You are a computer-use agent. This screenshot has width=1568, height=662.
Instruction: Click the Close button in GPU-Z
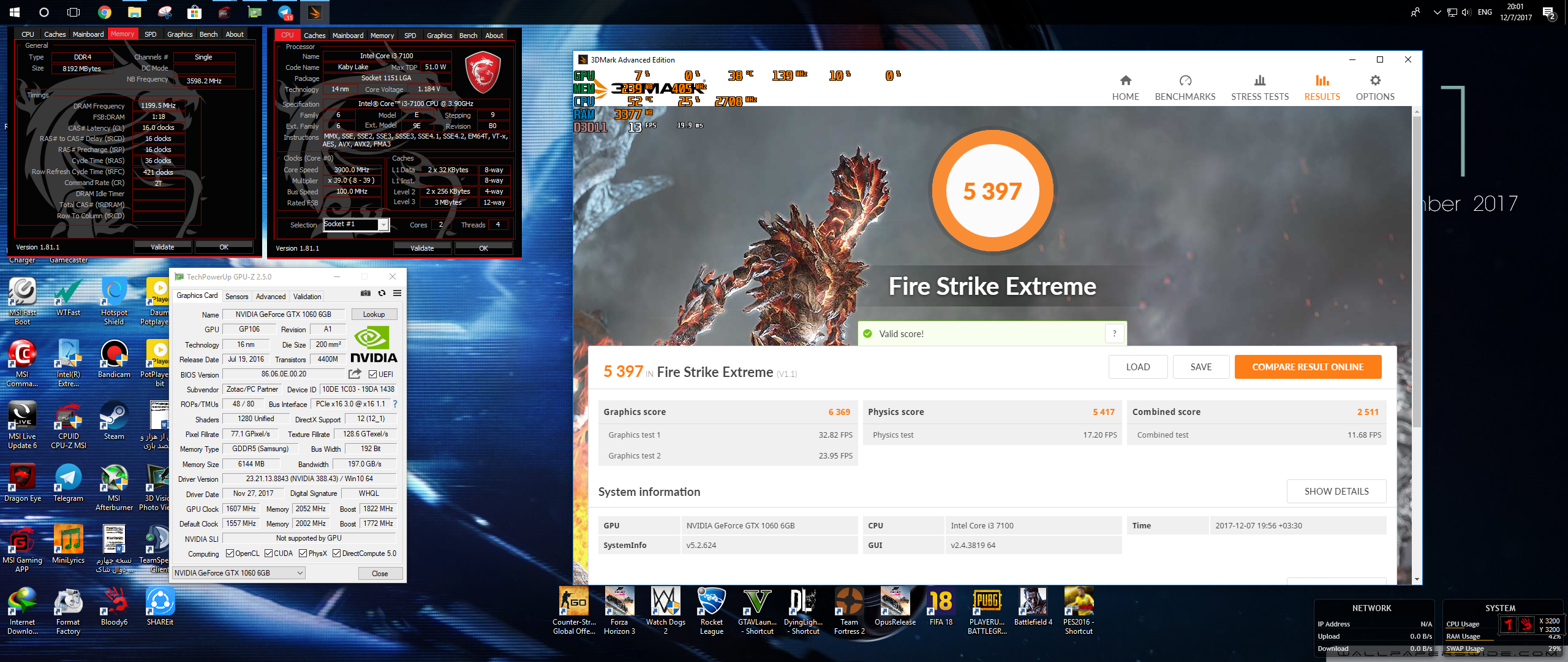pos(380,574)
